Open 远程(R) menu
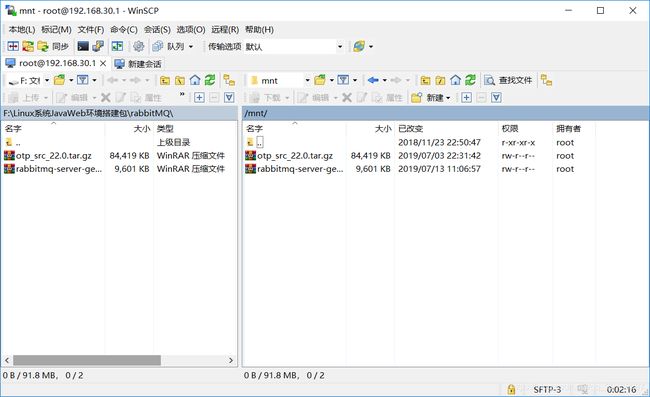The width and height of the screenshot is (650, 397). [x=225, y=29]
